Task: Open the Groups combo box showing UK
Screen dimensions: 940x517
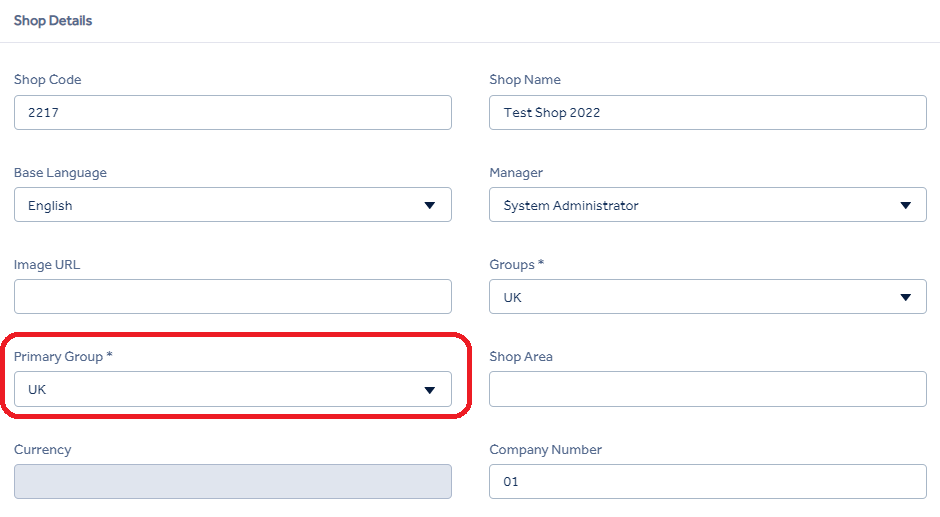Action: 708,296
